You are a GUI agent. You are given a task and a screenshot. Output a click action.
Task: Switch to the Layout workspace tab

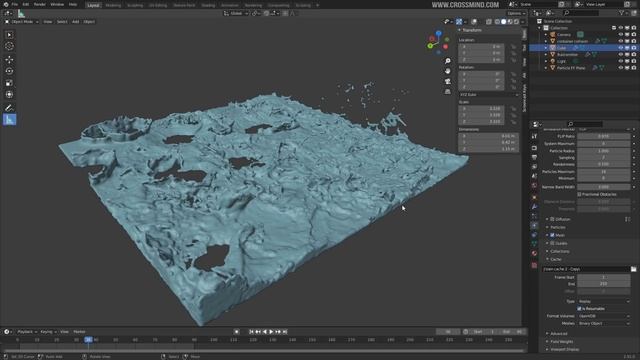tap(93, 5)
